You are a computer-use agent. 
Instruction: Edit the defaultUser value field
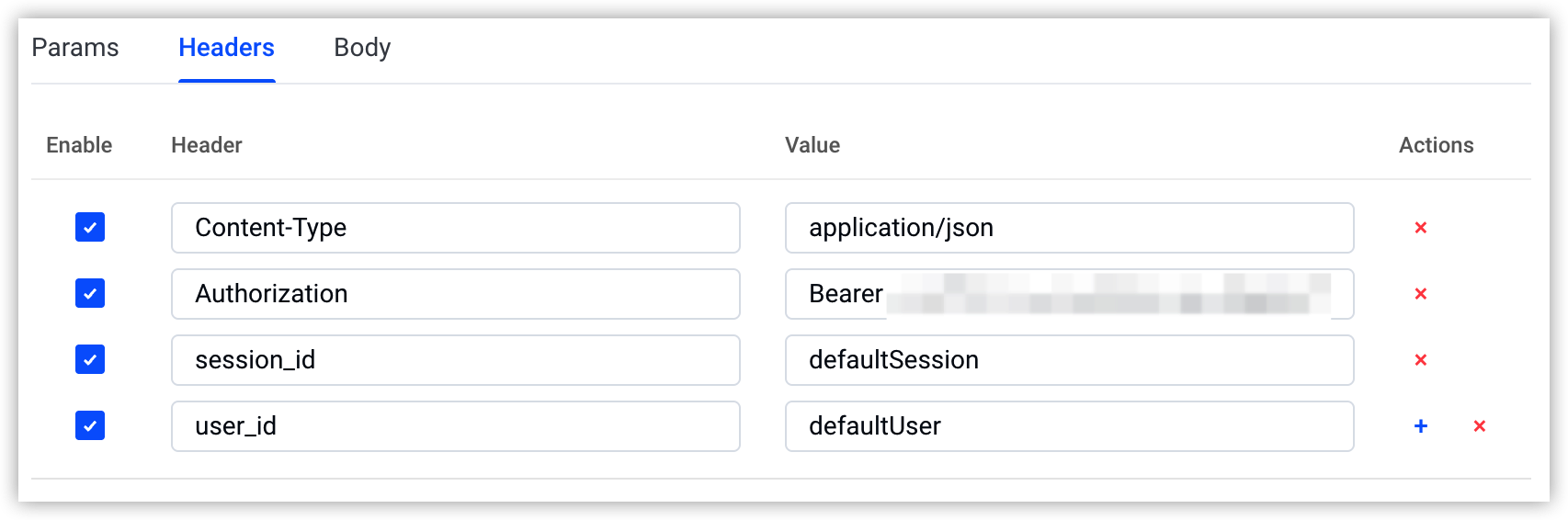(x=1070, y=426)
